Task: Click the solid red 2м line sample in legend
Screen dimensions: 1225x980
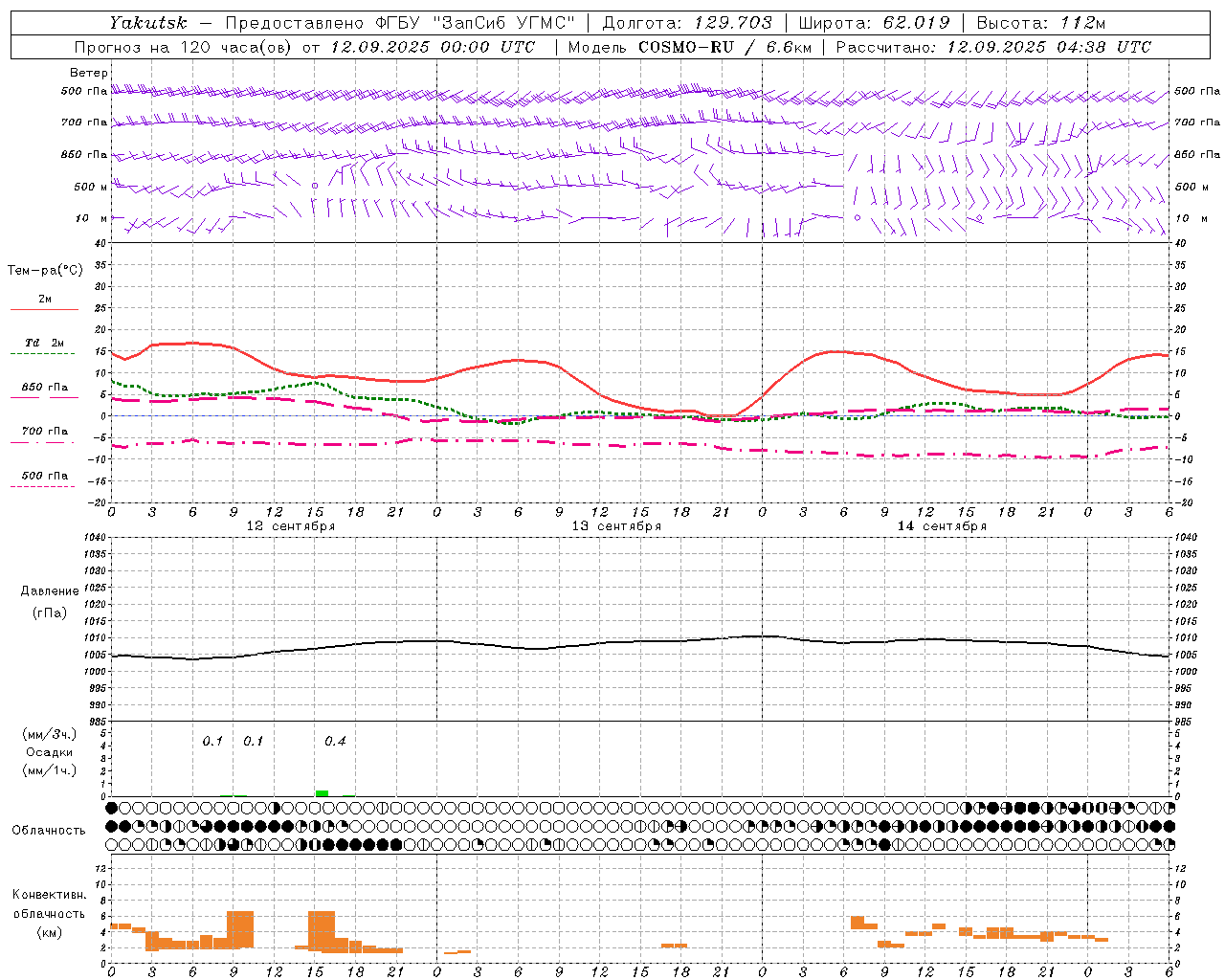Action: 44,309
